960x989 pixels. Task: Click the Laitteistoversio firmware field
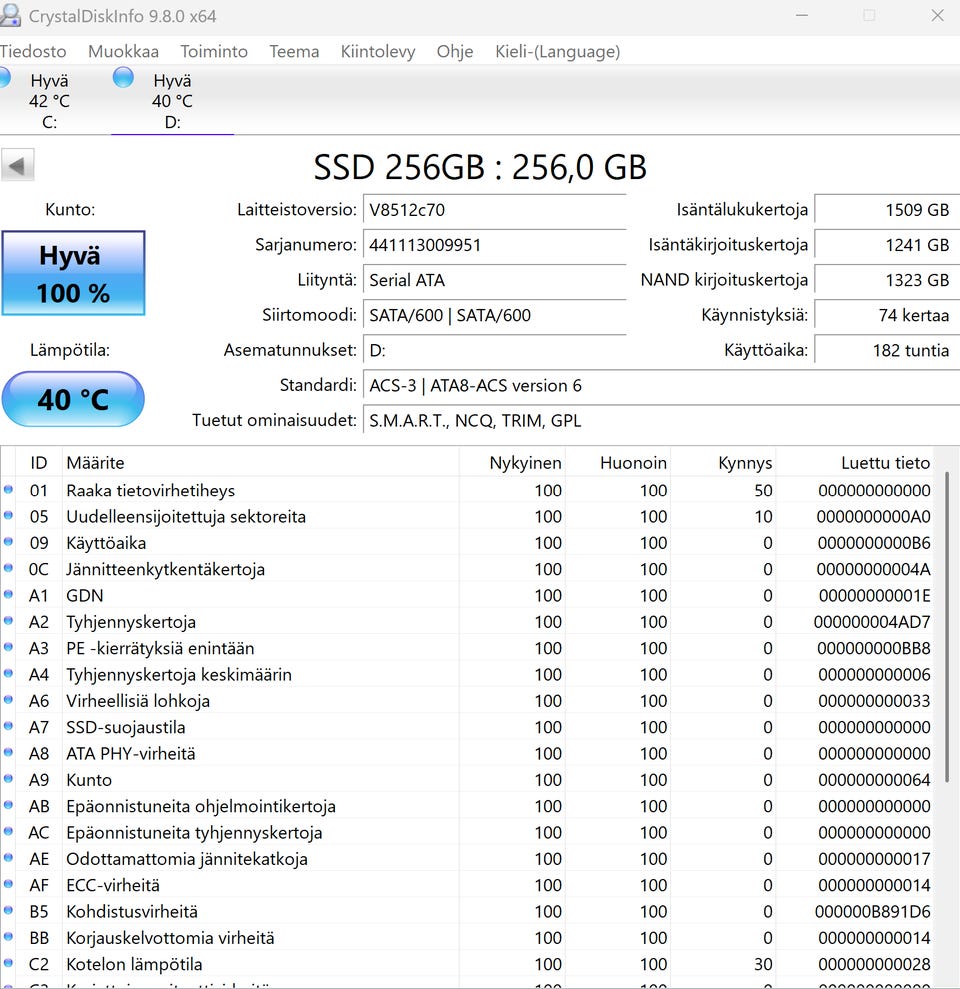(x=494, y=210)
